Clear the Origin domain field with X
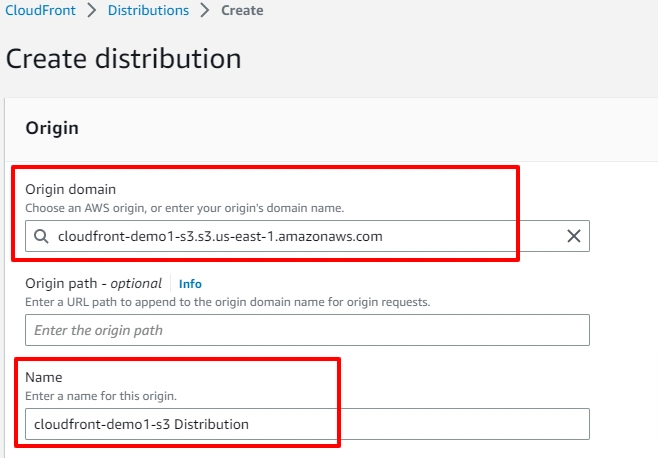Viewport: 658px width, 458px height. tap(574, 236)
